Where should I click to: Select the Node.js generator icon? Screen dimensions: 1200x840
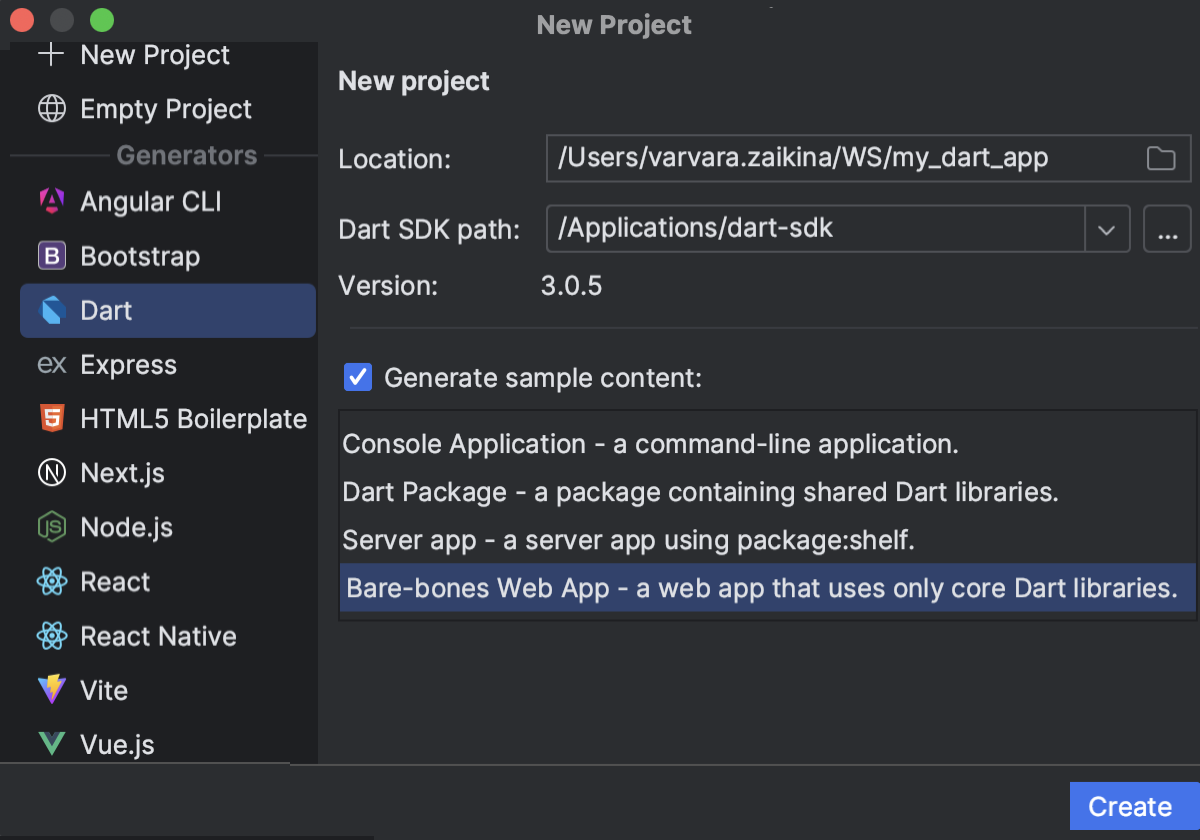(51, 527)
